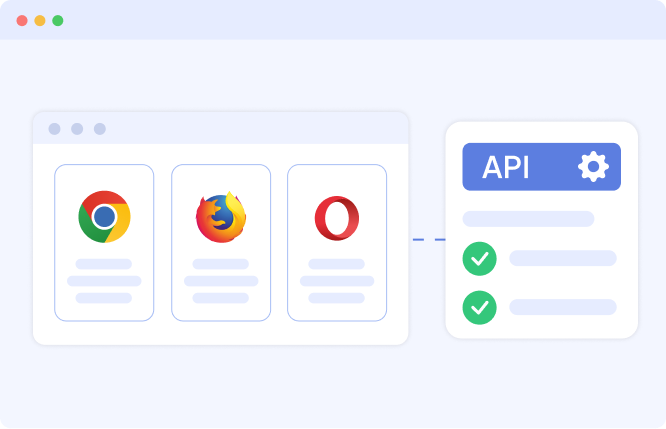Toggle the lower green checkmark

pyautogui.click(x=480, y=308)
